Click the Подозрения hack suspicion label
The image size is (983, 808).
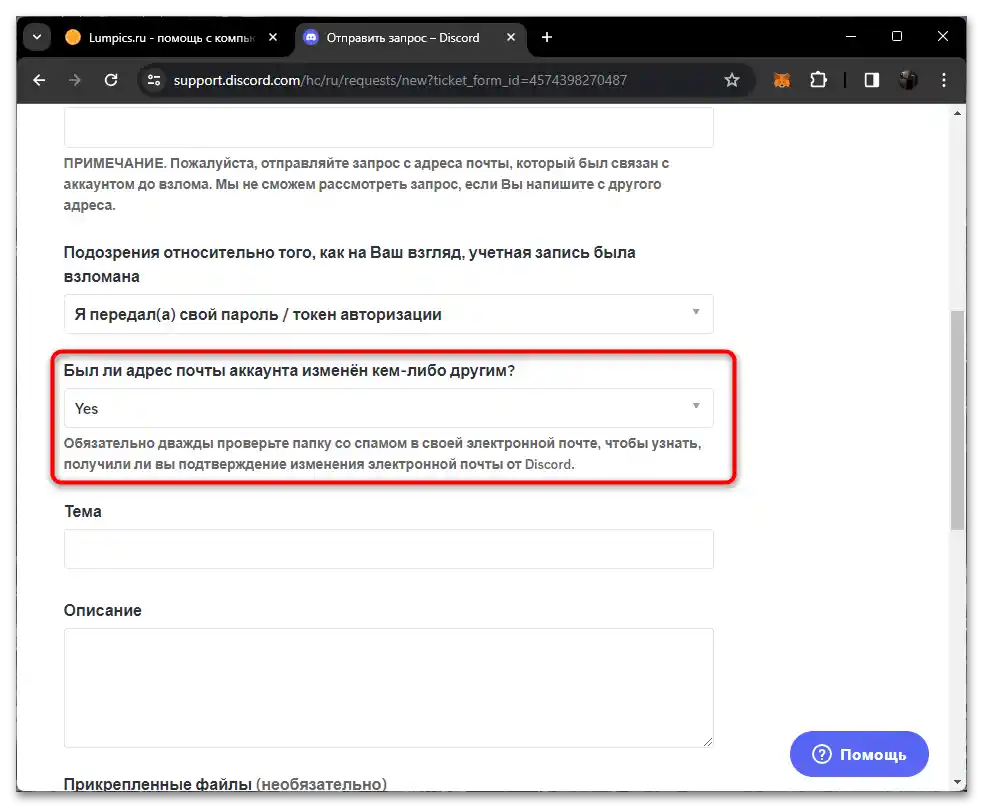(x=349, y=264)
